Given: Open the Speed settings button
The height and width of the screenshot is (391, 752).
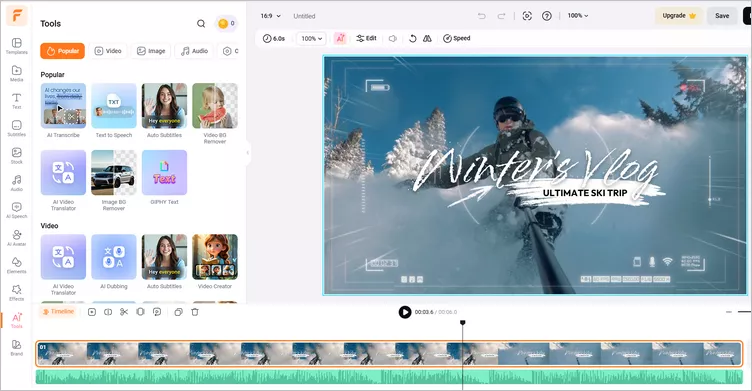Looking at the screenshot, I should pyautogui.click(x=457, y=38).
